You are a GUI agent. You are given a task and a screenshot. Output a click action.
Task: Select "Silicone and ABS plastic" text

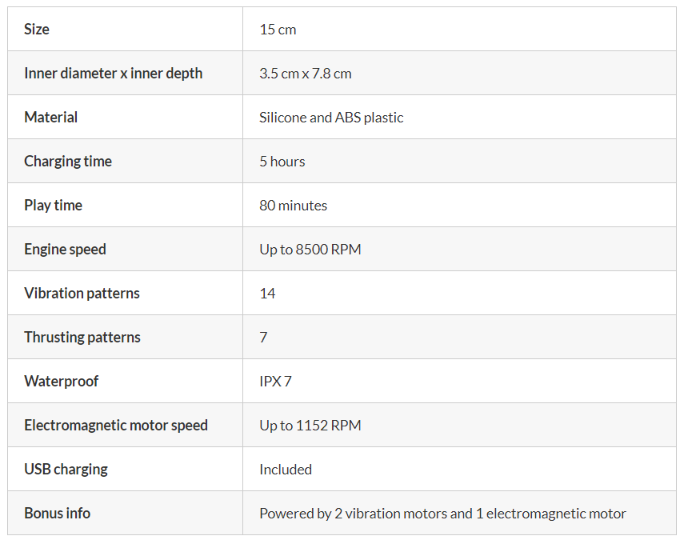click(x=331, y=117)
